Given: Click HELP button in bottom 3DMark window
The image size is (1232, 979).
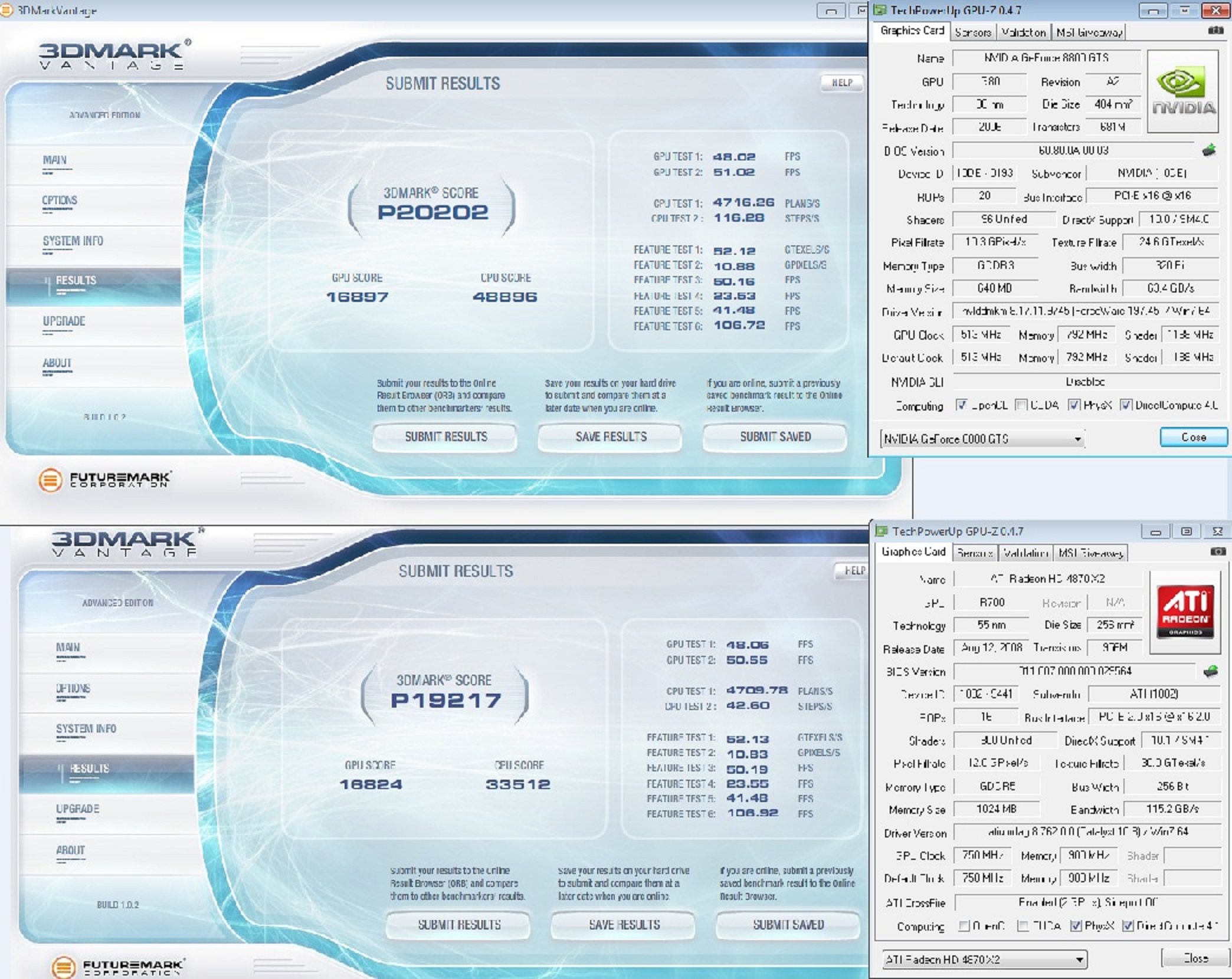Looking at the screenshot, I should coord(852,570).
